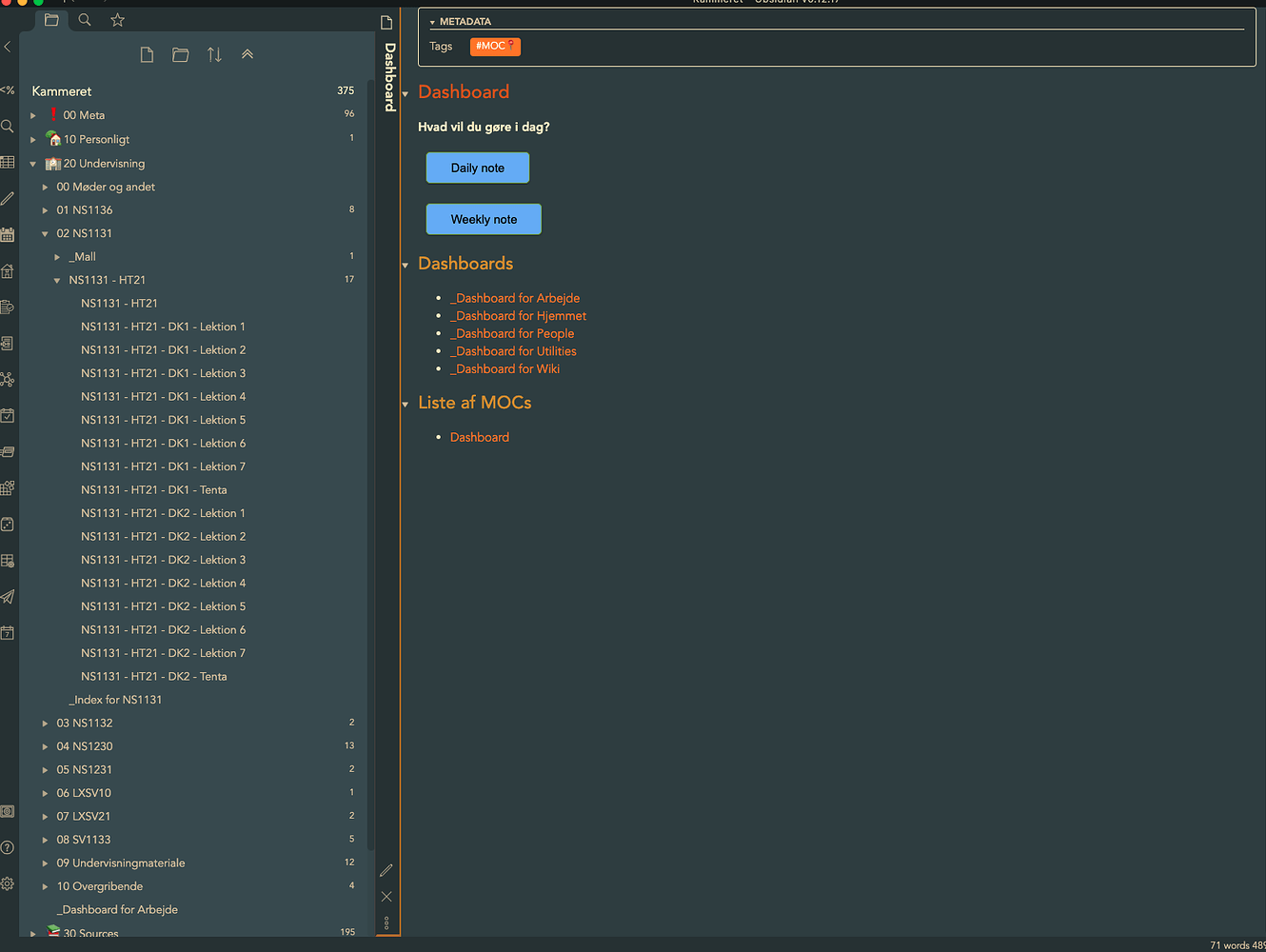Click the new folder icon above the file list
Screen dimensions: 1266x952
pyautogui.click(x=180, y=54)
